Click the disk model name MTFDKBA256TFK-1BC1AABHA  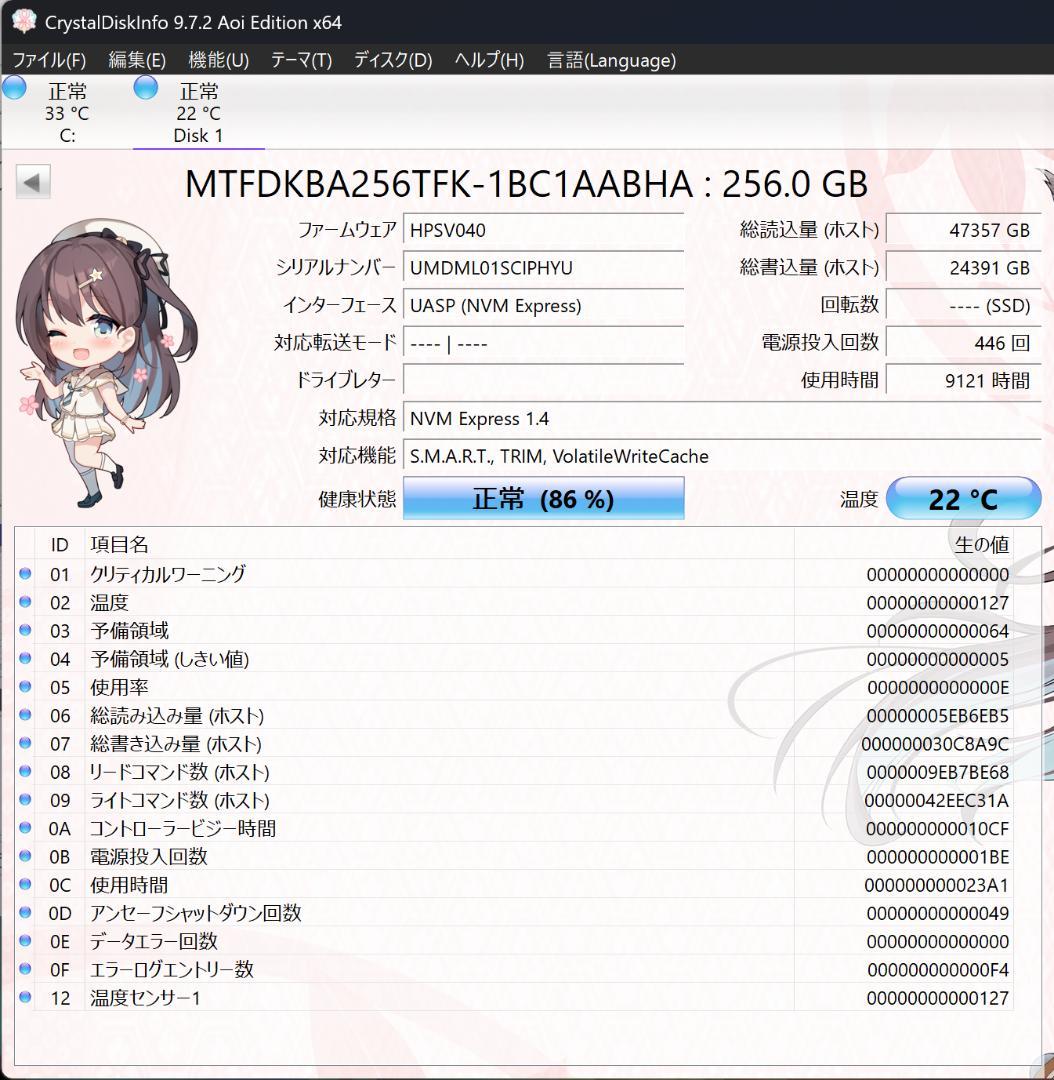[x=438, y=184]
